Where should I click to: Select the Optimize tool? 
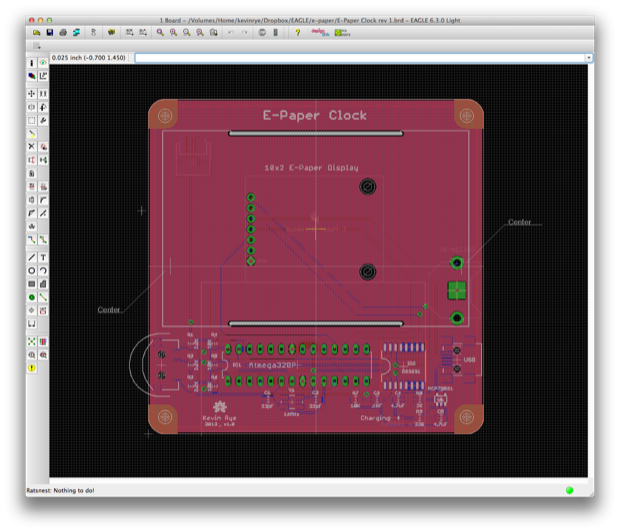tap(43, 213)
